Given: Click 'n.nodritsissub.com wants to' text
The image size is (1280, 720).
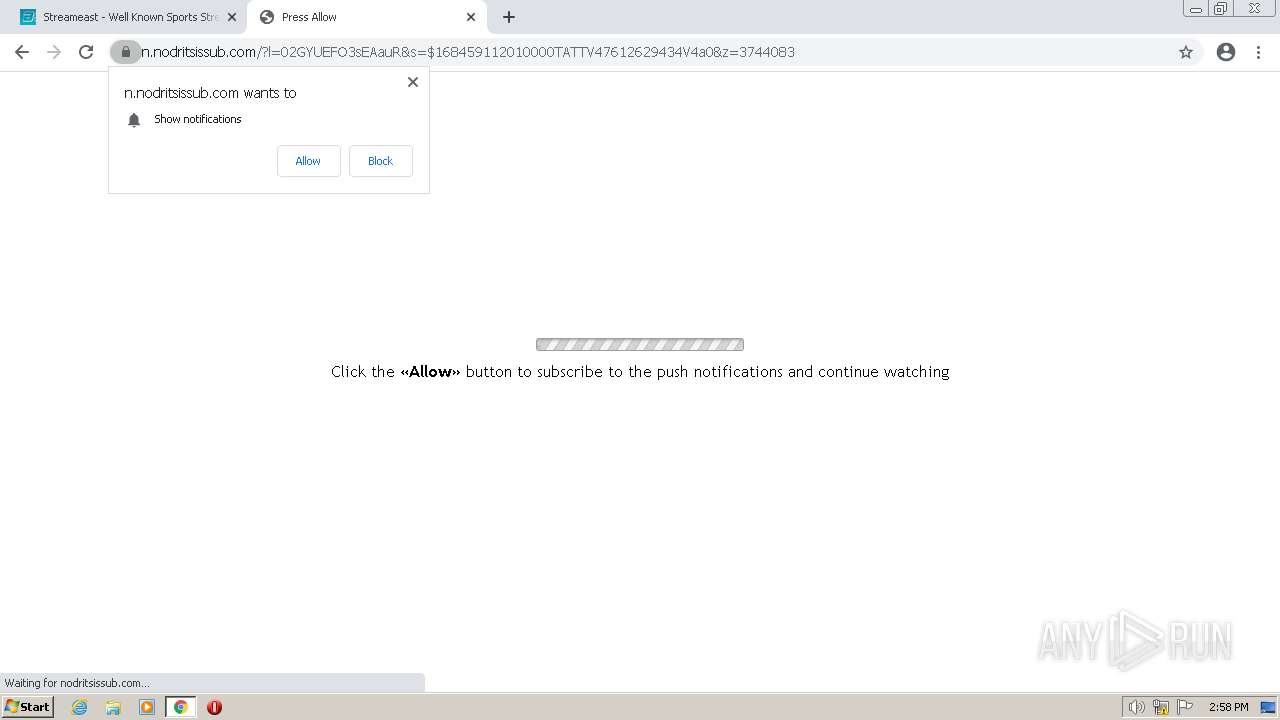Looking at the screenshot, I should 210,93.
